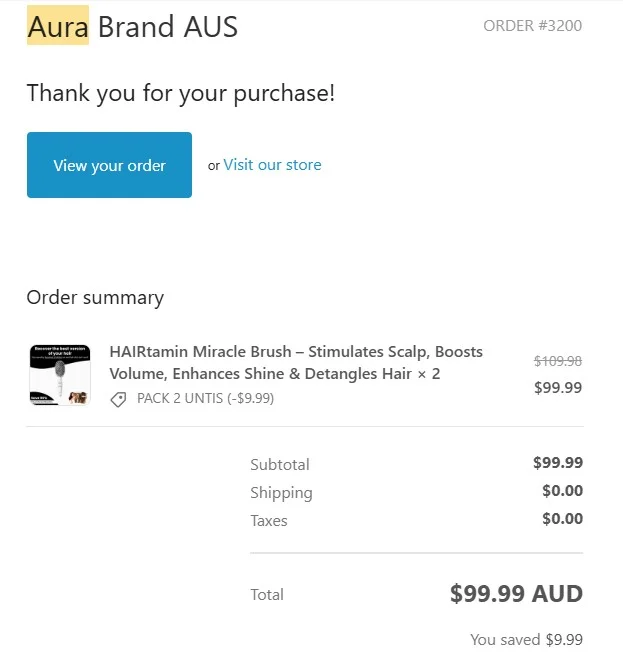
Task: Click the HAIRtamin Miracle Brush product title
Action: (x=295, y=363)
